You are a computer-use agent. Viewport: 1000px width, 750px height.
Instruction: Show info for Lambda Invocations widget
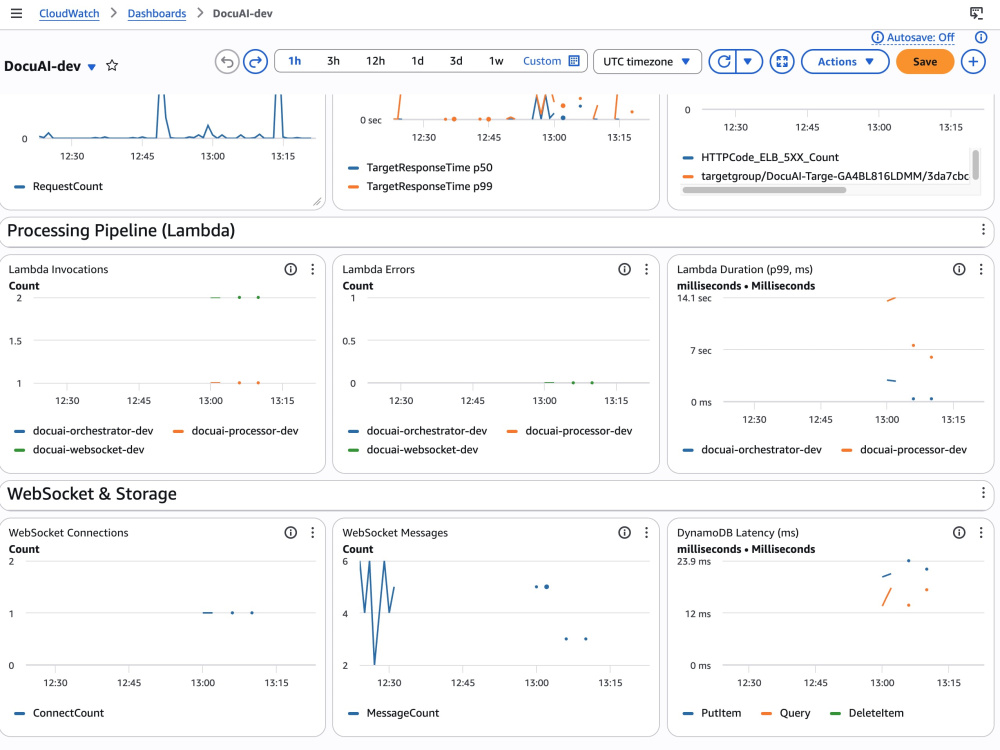[x=291, y=269]
